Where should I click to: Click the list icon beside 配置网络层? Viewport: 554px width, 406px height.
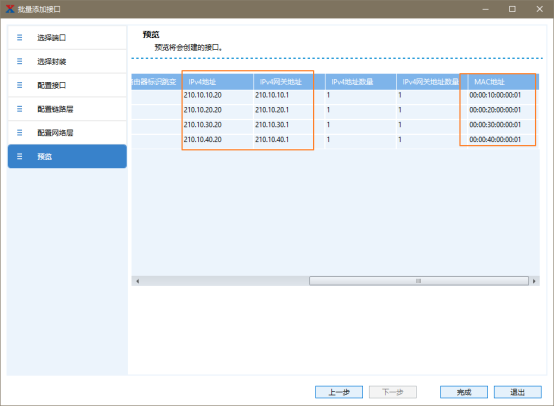(x=19, y=133)
